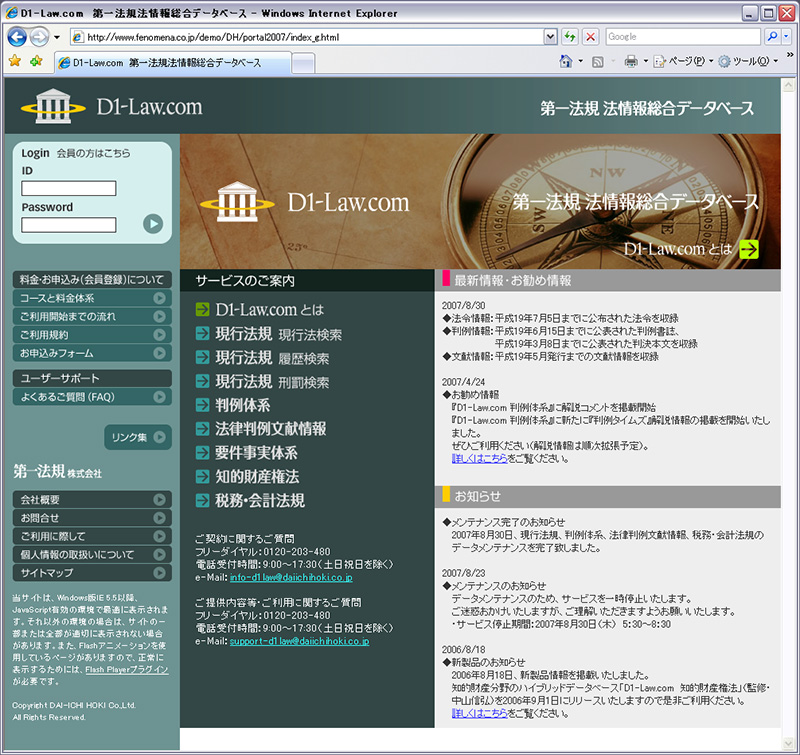Open the search provider dropdown arrow
This screenshot has height=755, width=800.
(x=786, y=37)
